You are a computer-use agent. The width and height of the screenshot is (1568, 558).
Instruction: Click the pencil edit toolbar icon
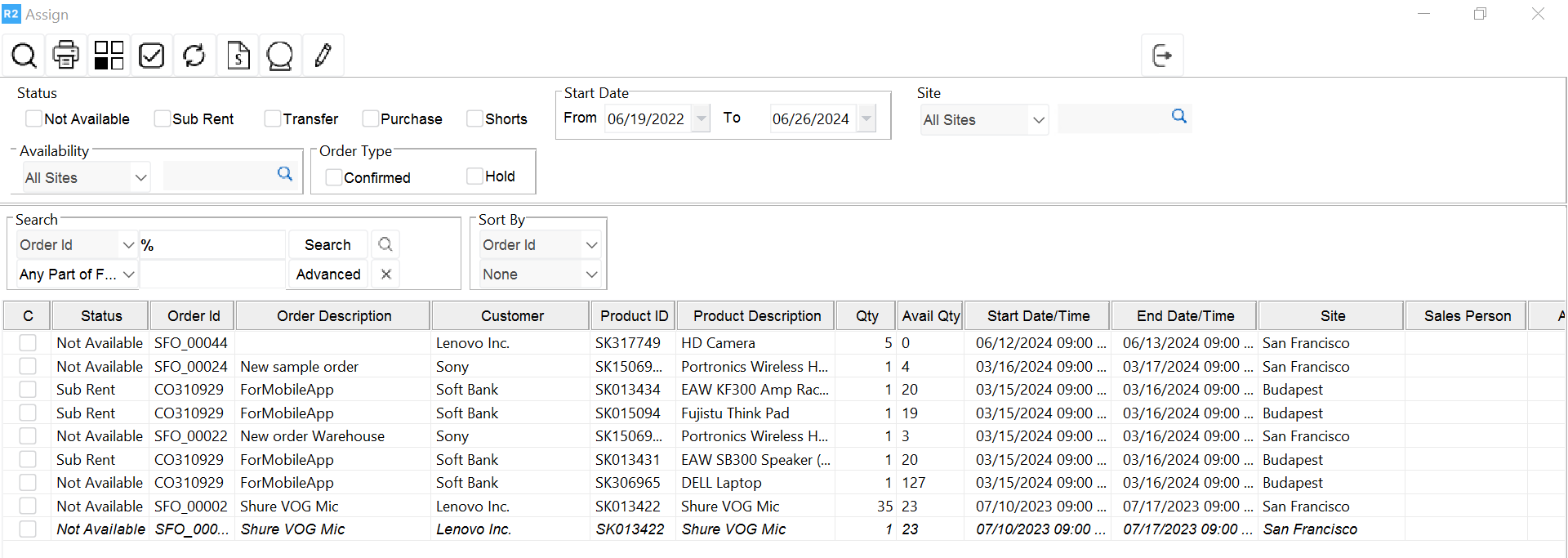(x=323, y=56)
